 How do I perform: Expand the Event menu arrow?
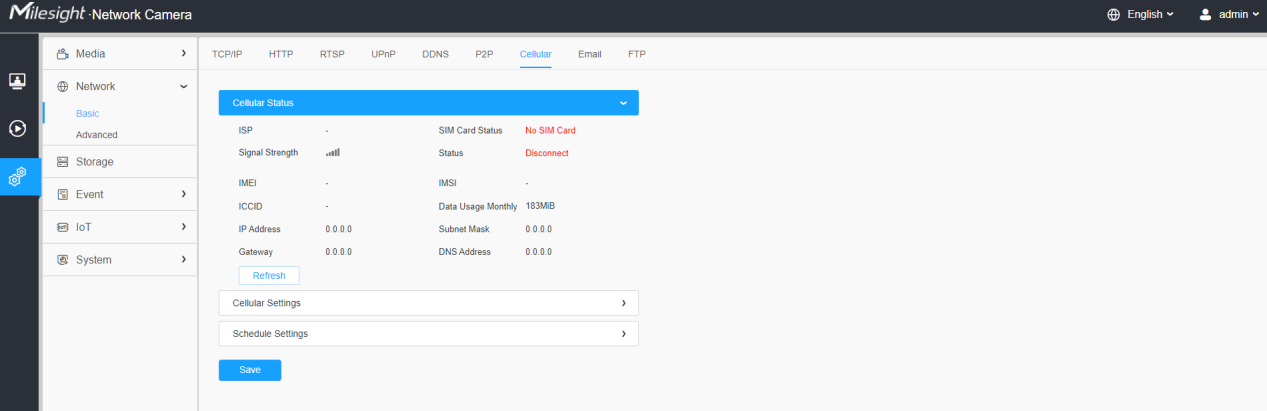click(x=183, y=194)
